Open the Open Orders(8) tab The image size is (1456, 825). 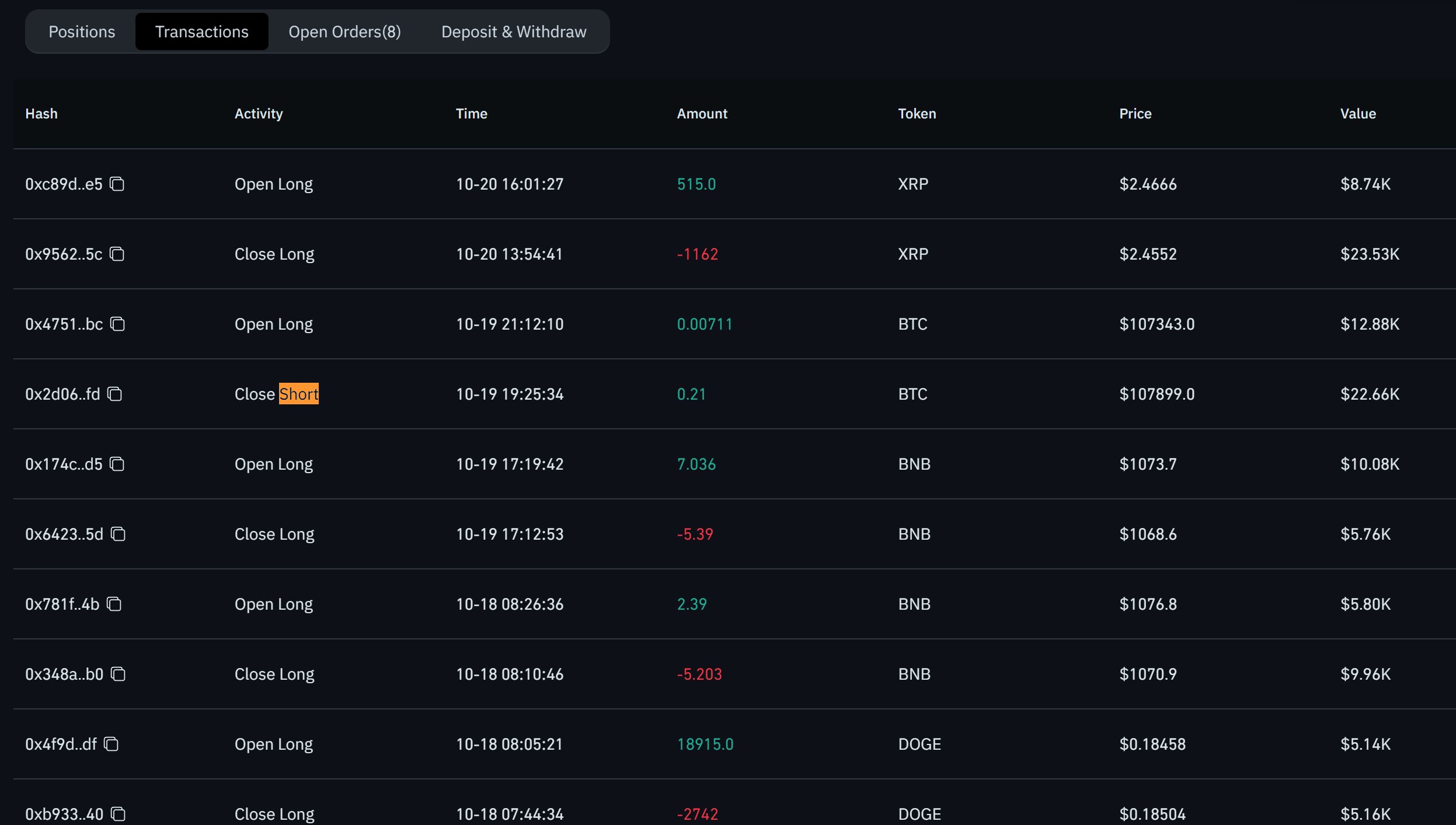pyautogui.click(x=344, y=32)
